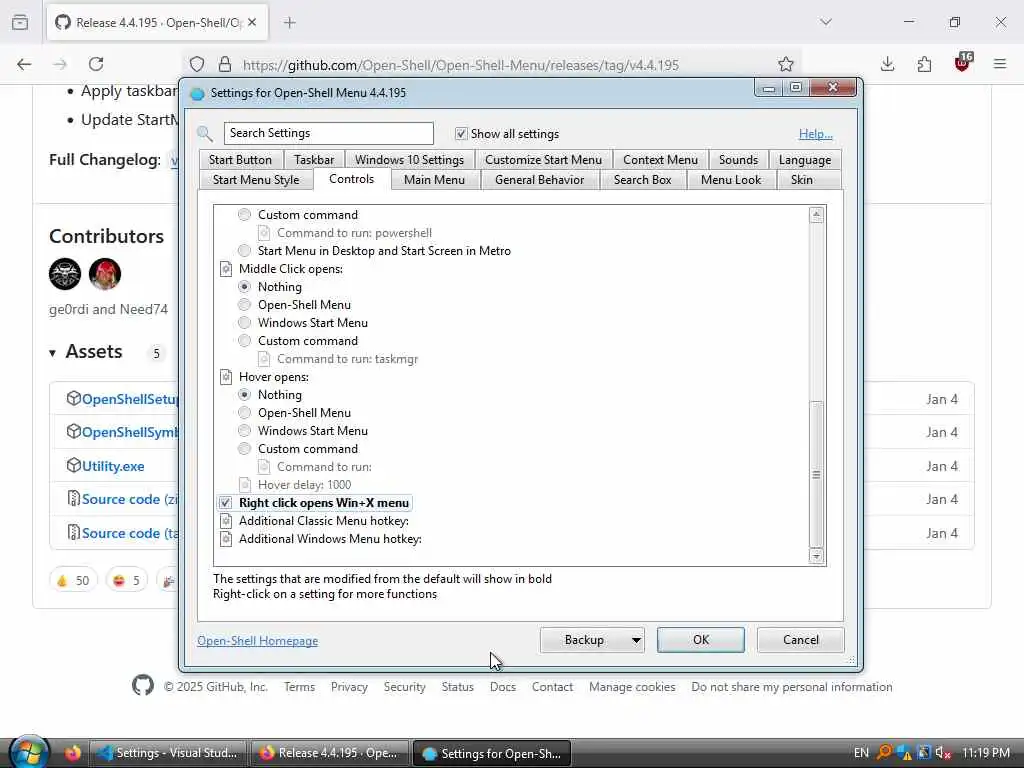
Task: Select Start Menu in Desktop and Start Screen in Metro
Action: click(x=244, y=251)
